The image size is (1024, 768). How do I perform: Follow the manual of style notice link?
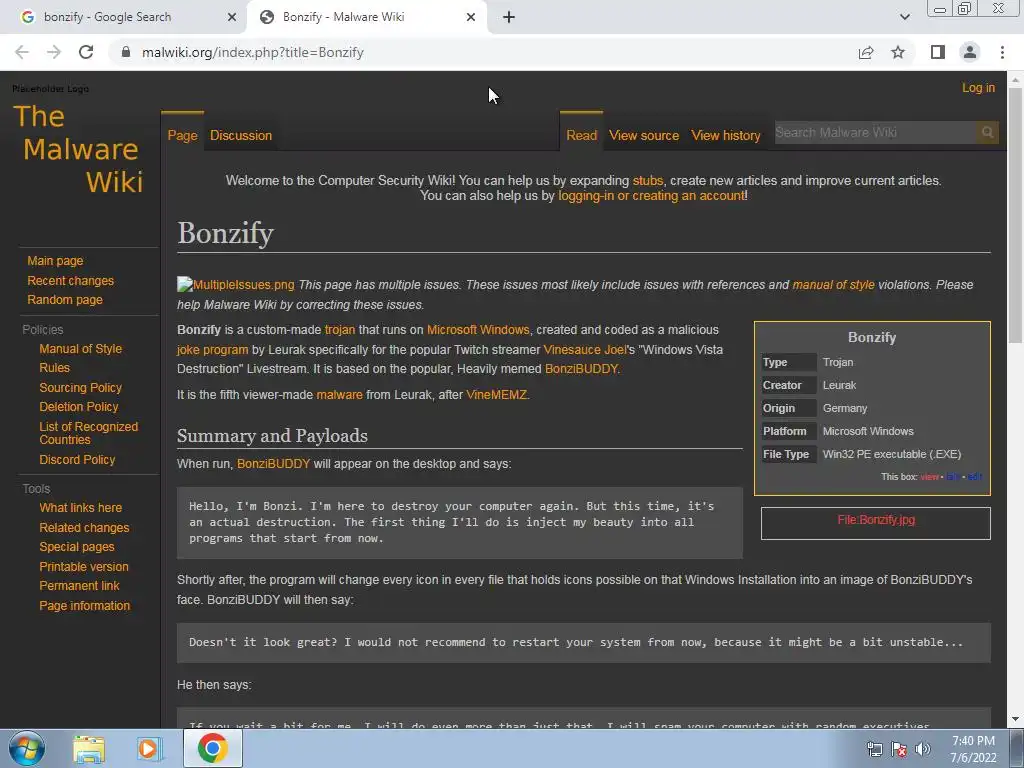pyautogui.click(x=833, y=285)
